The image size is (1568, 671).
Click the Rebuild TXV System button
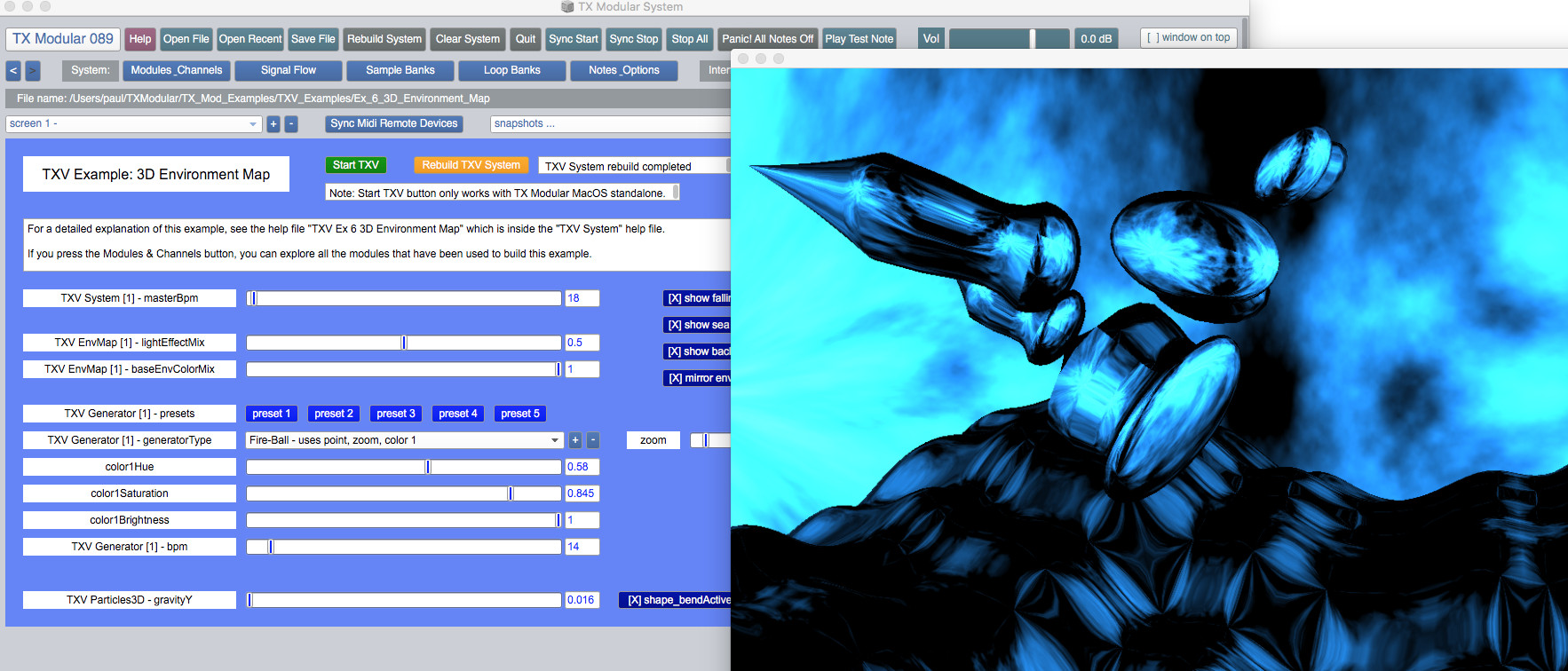click(471, 165)
